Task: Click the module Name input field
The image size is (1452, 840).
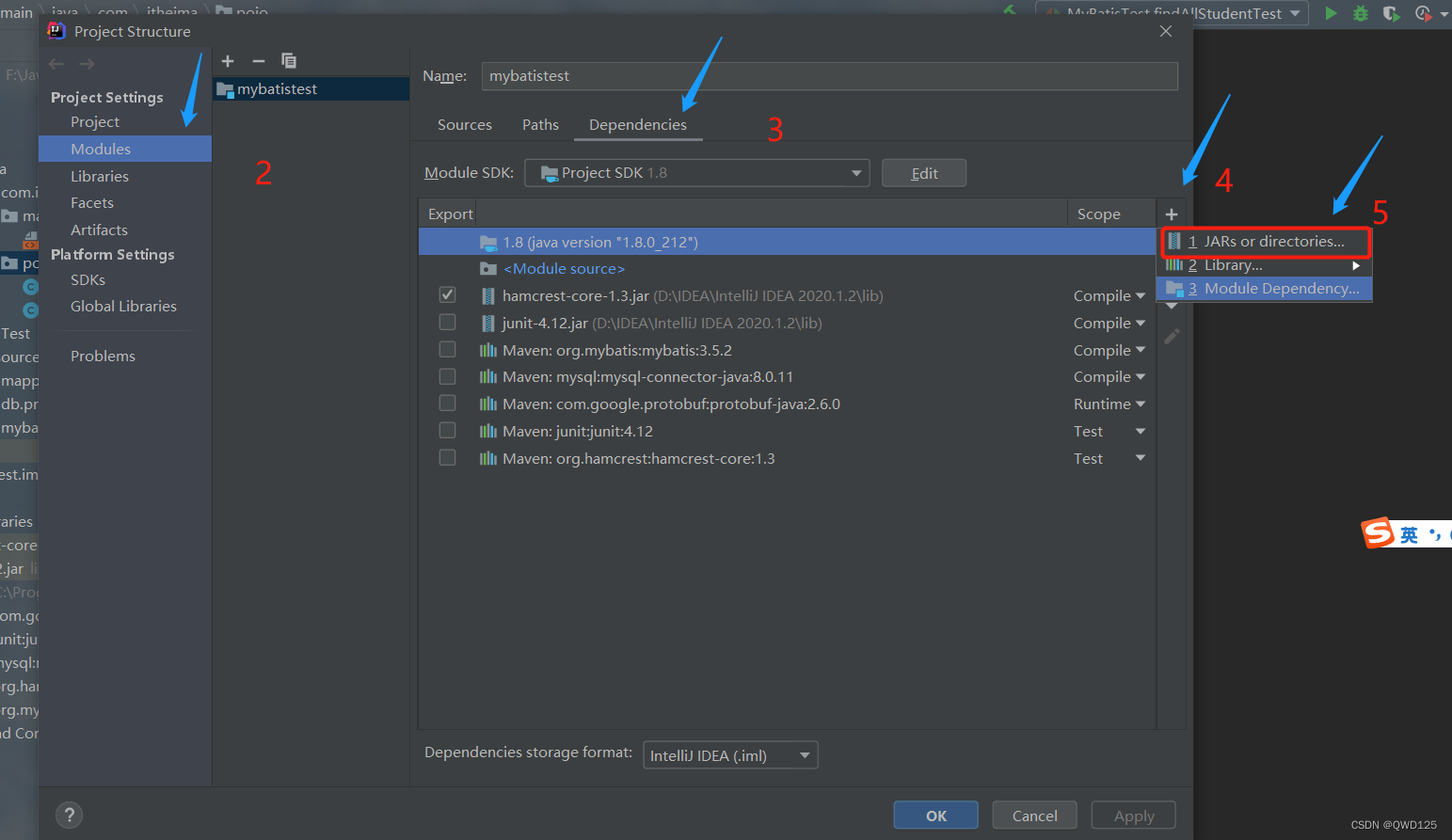Action: 829,76
